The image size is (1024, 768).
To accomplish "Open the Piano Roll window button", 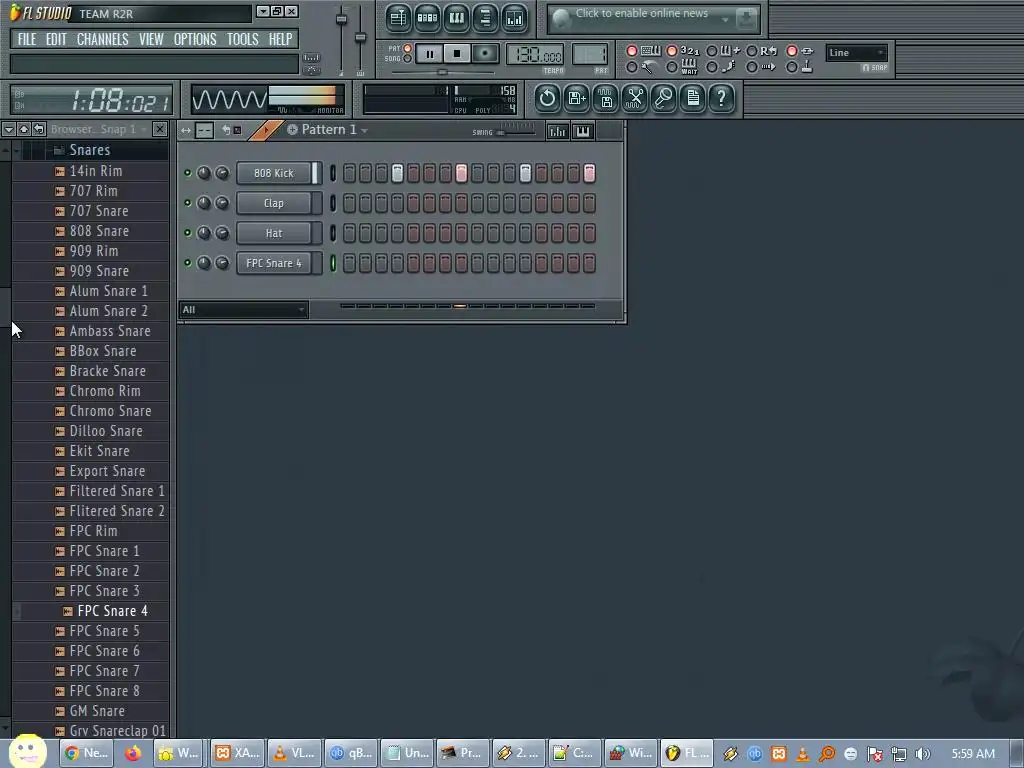I will click(x=456, y=18).
